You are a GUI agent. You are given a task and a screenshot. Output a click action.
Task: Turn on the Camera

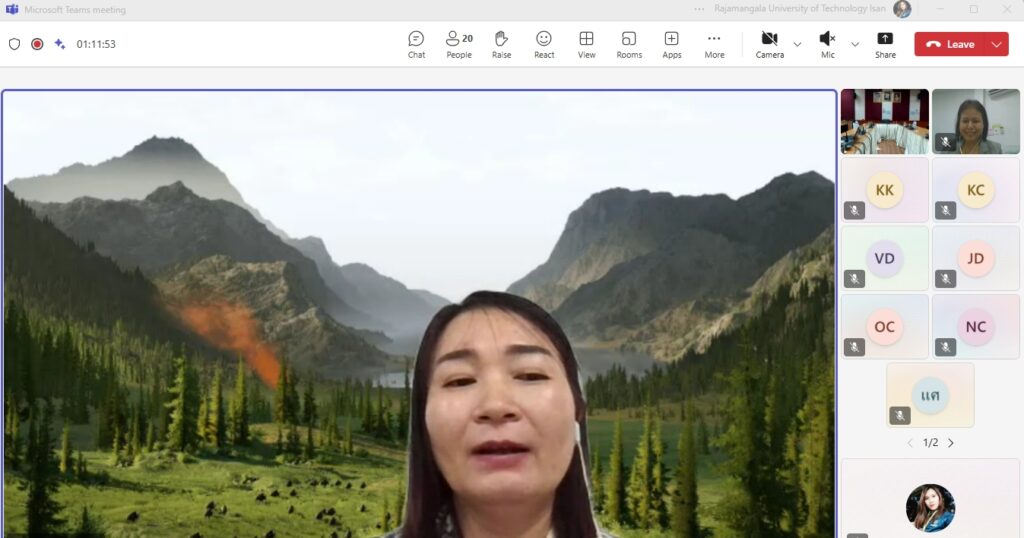(769, 44)
